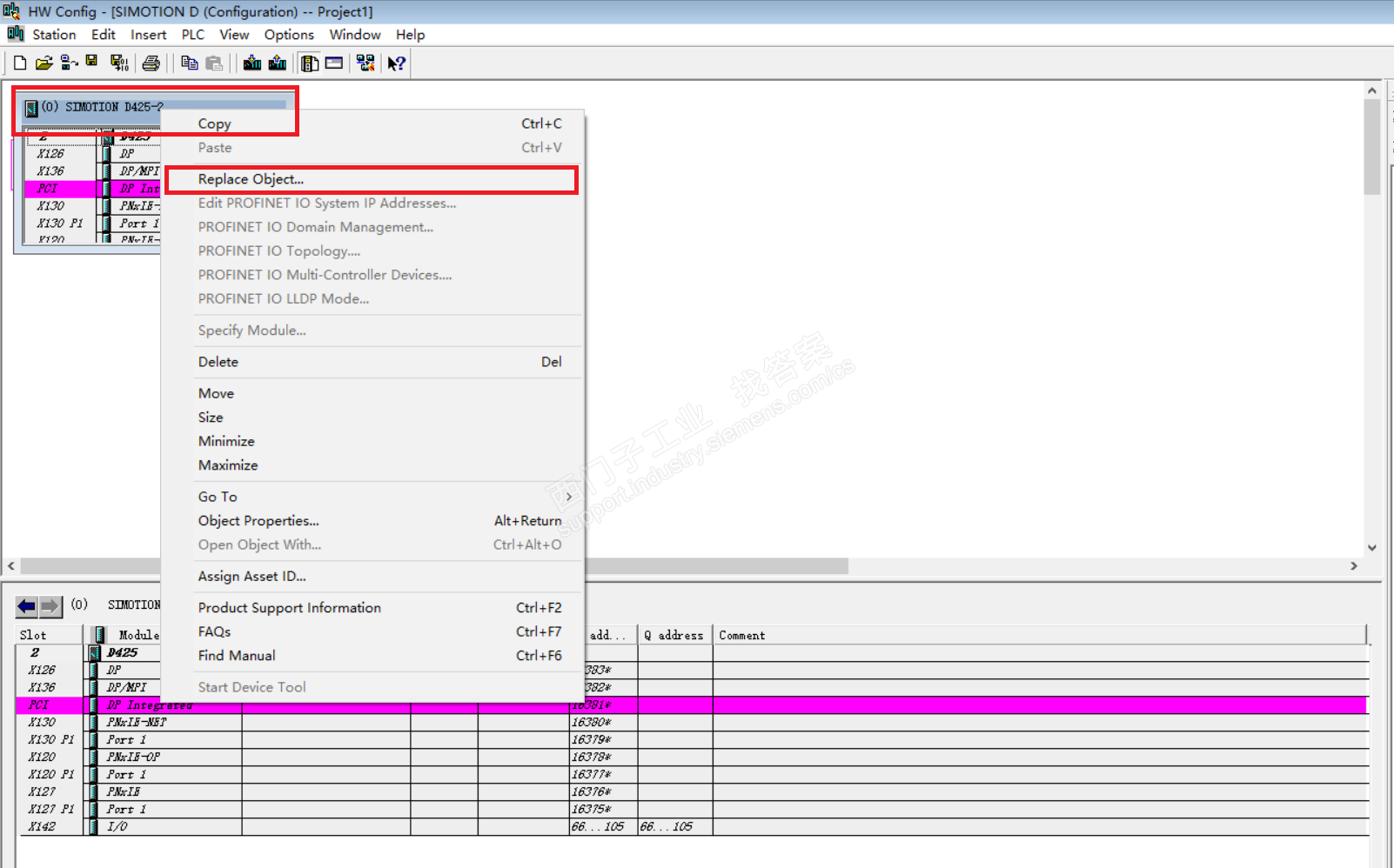The height and width of the screenshot is (868, 1394).
Task: Open the View menu
Action: pos(234,35)
